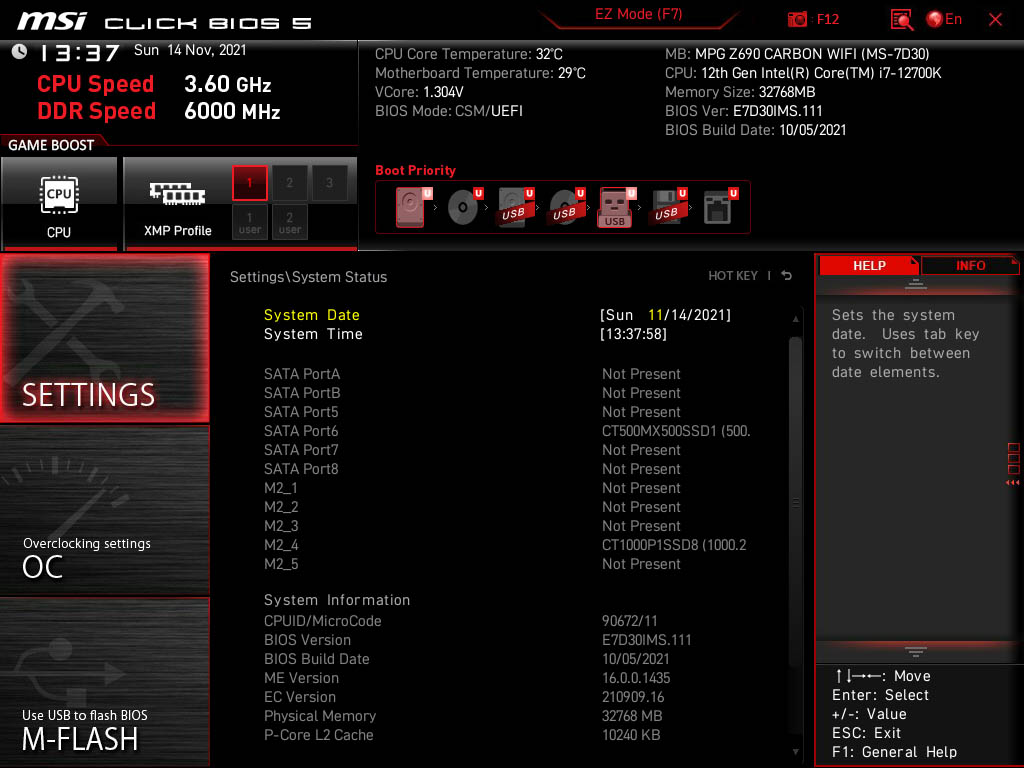Click the settings list vertical scrollbar

pyautogui.click(x=796, y=500)
